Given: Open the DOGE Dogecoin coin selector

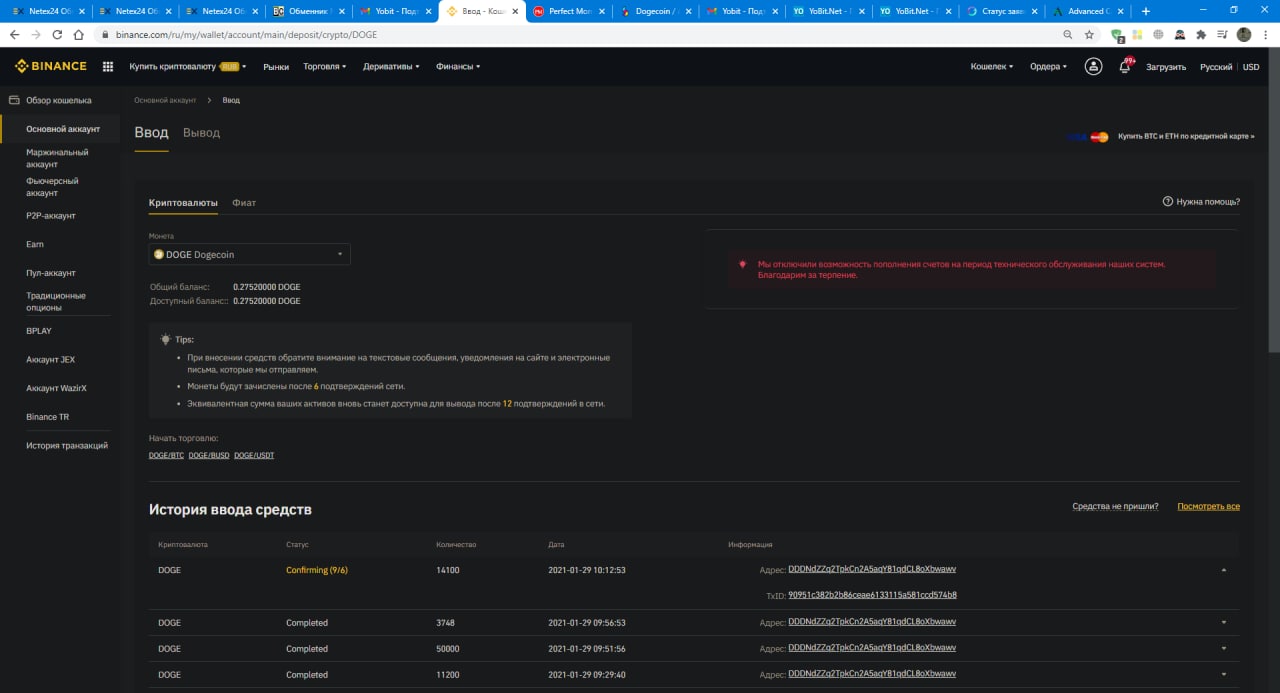Looking at the screenshot, I should (249, 254).
